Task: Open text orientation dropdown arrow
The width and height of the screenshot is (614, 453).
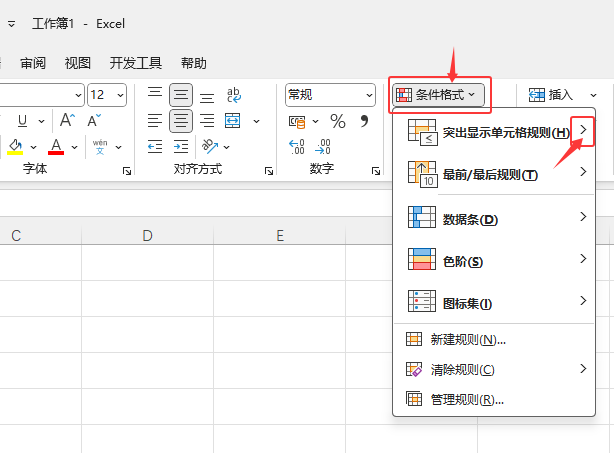Action: pos(227,147)
